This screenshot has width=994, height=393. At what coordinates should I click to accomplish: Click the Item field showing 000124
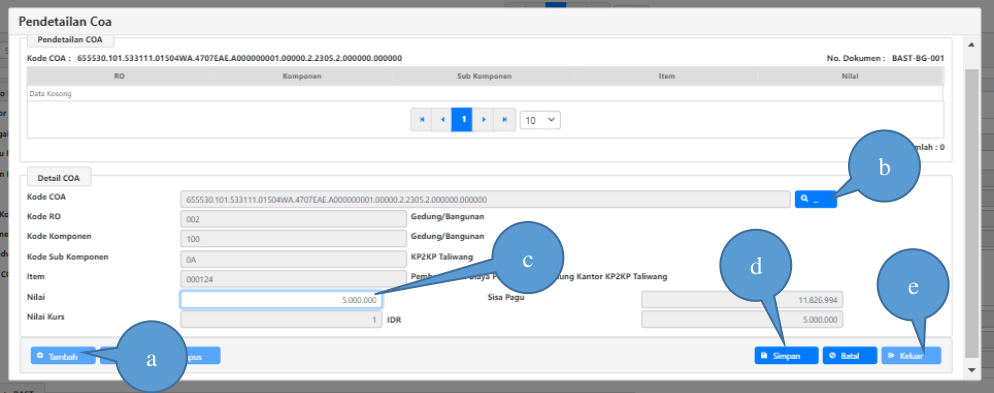[294, 279]
